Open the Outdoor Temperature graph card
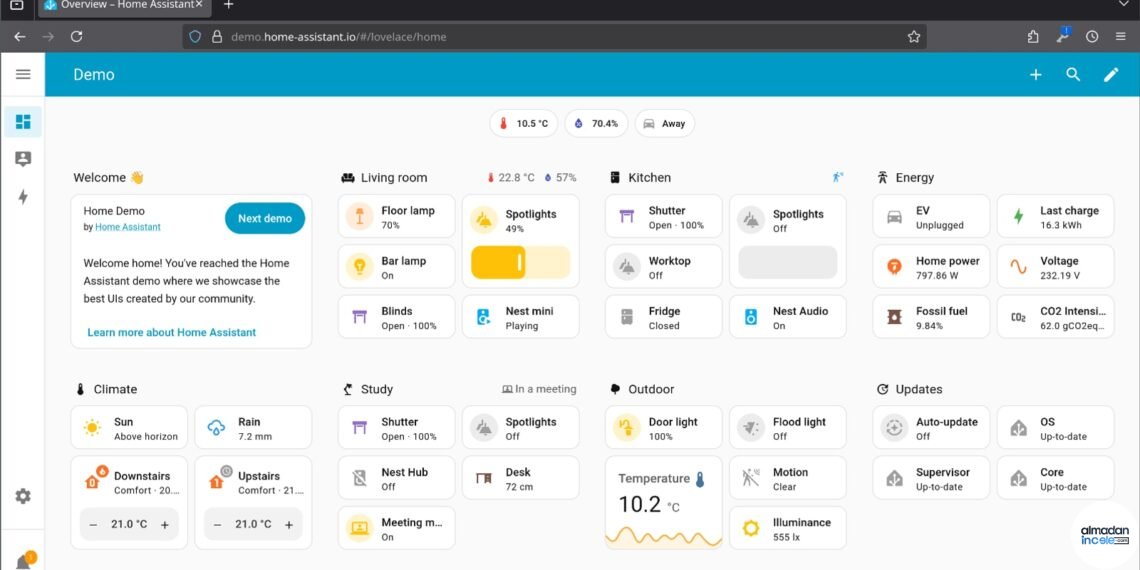The height and width of the screenshot is (570, 1140). click(664, 502)
